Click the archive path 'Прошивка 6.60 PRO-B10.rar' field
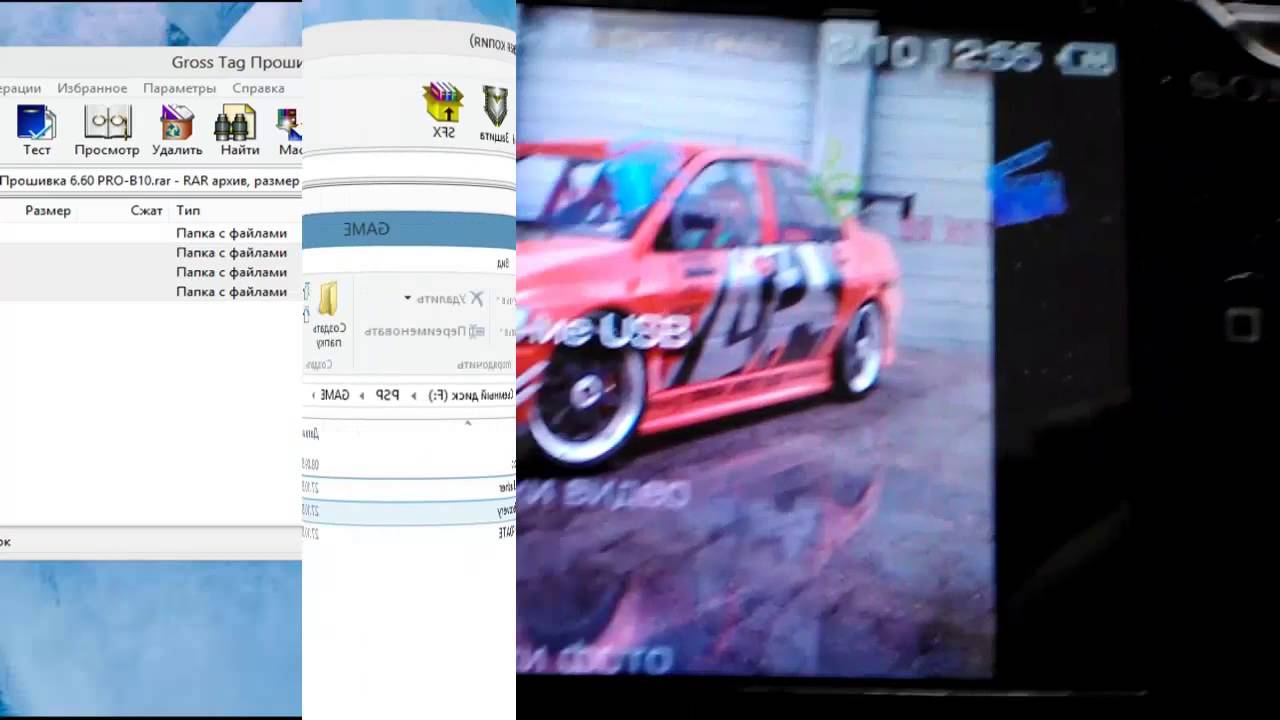This screenshot has height=720, width=1280. 150,181
